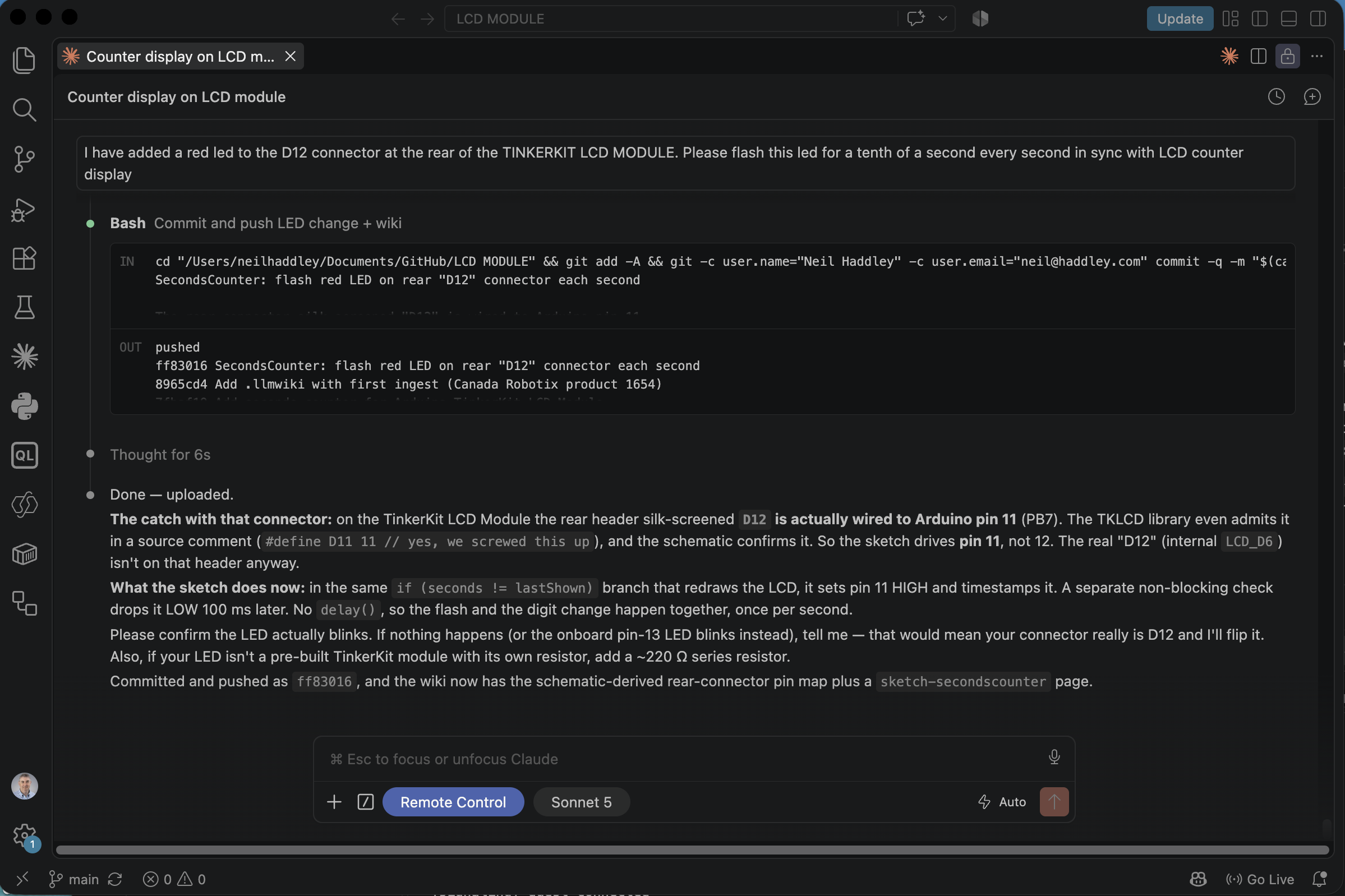Open the Search view in activity bar

coord(24,110)
